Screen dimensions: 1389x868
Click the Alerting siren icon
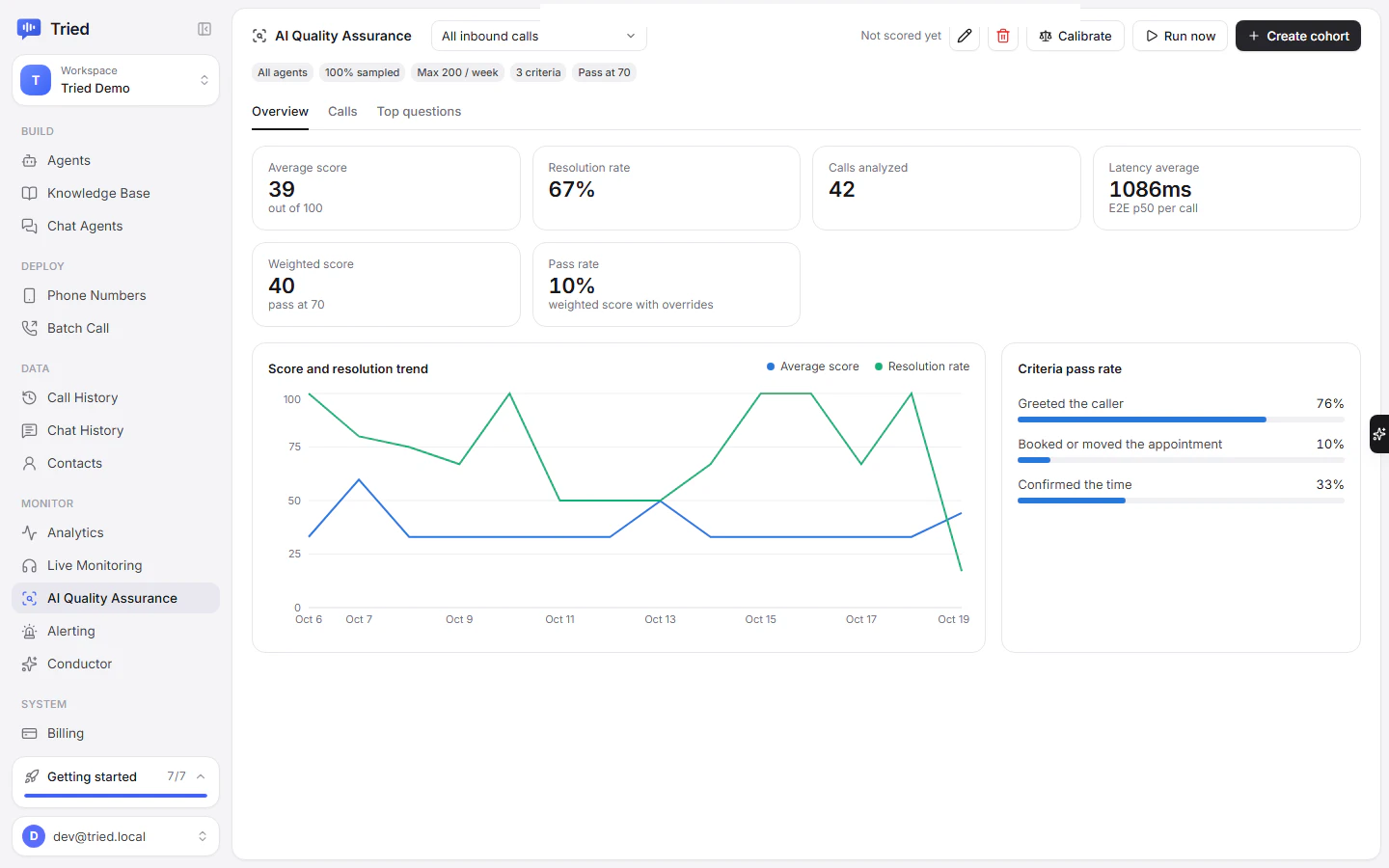pos(30,631)
